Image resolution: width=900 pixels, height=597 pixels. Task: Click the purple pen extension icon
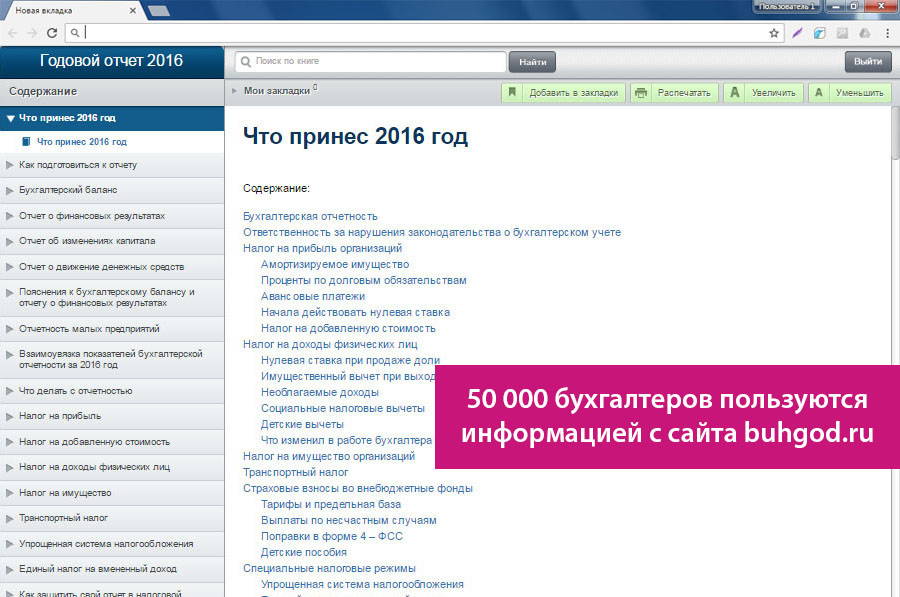coord(797,33)
